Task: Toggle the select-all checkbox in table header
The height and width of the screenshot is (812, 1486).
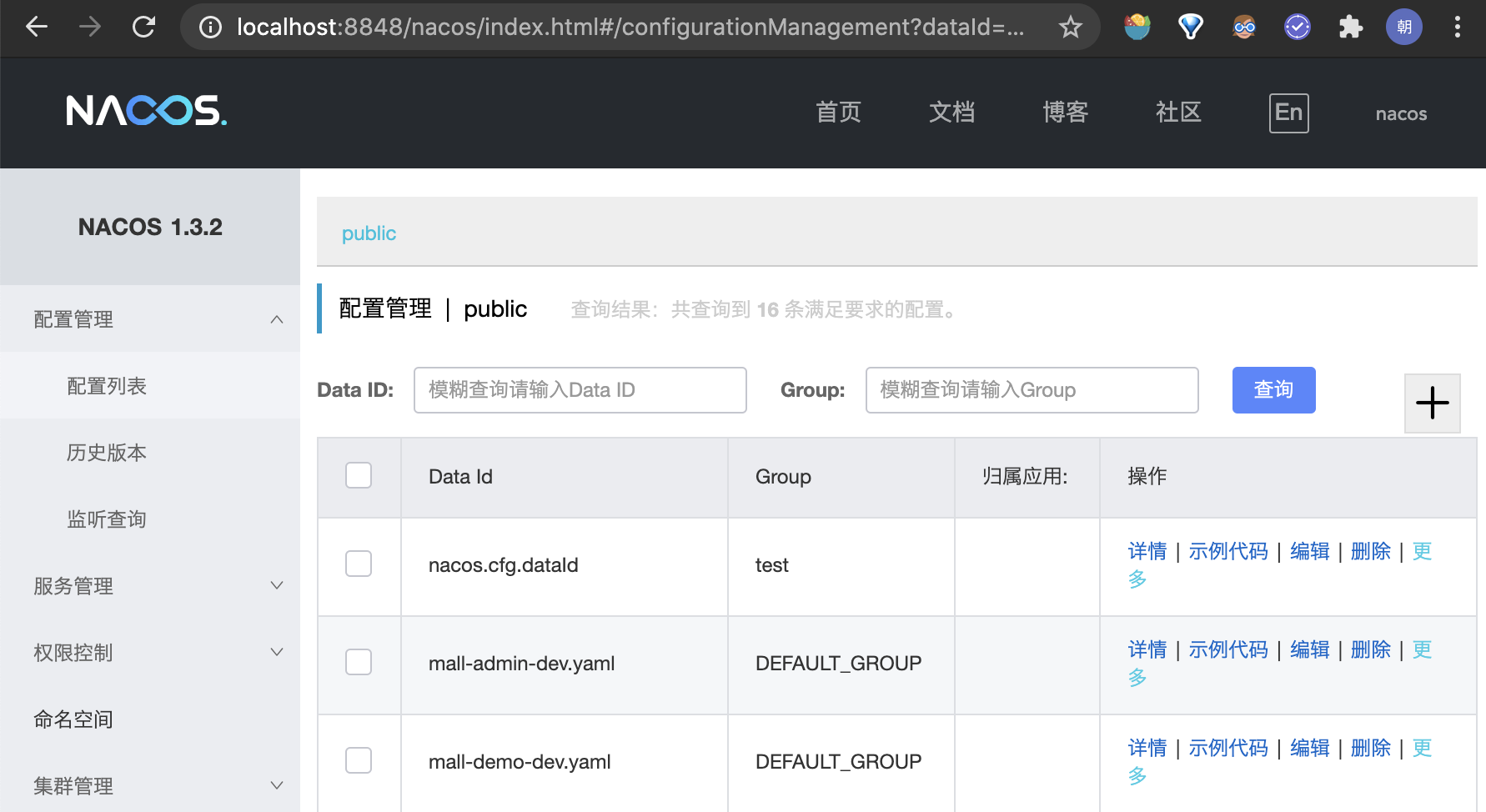Action: tap(359, 476)
